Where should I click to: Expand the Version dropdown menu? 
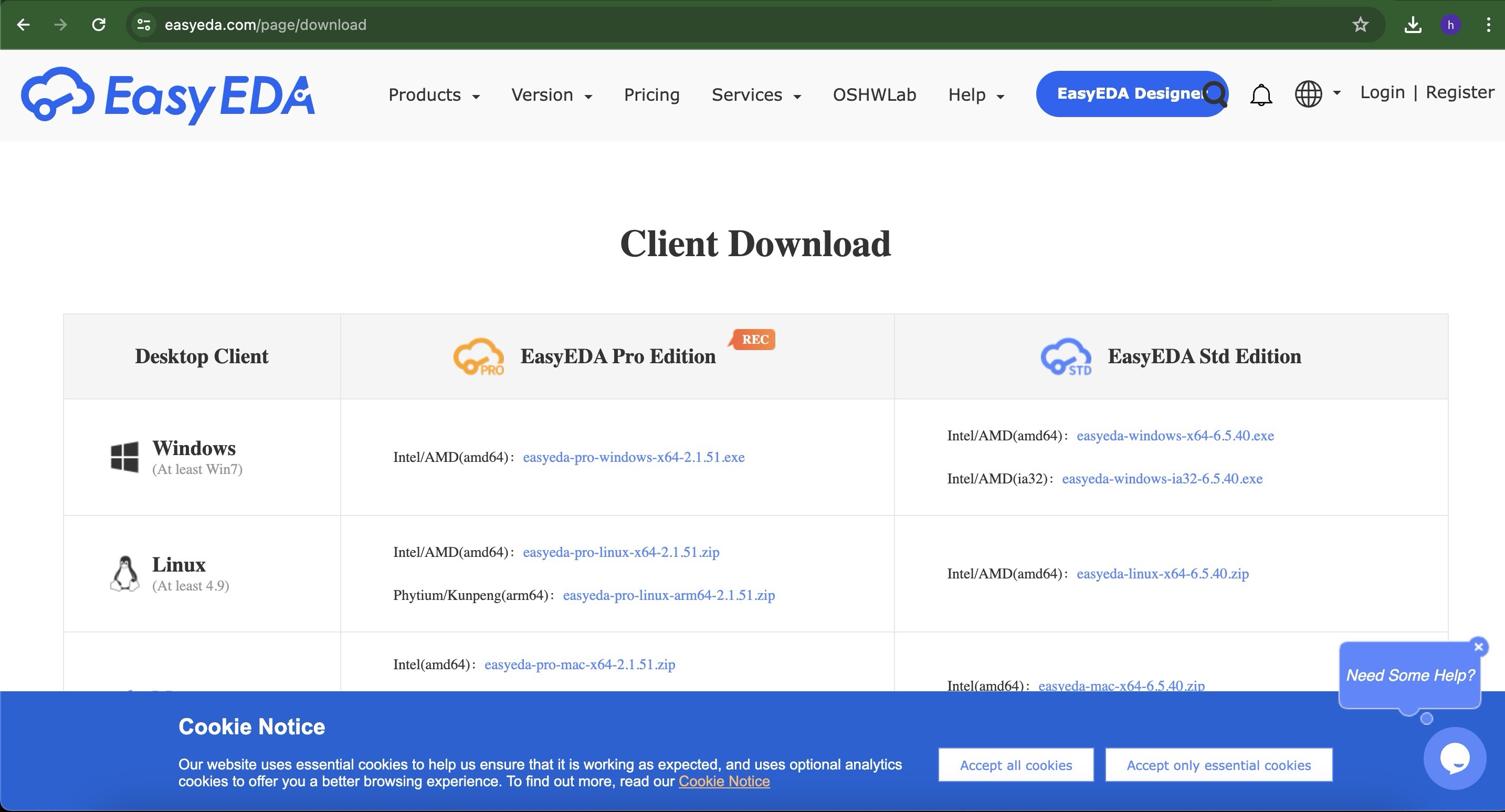551,94
